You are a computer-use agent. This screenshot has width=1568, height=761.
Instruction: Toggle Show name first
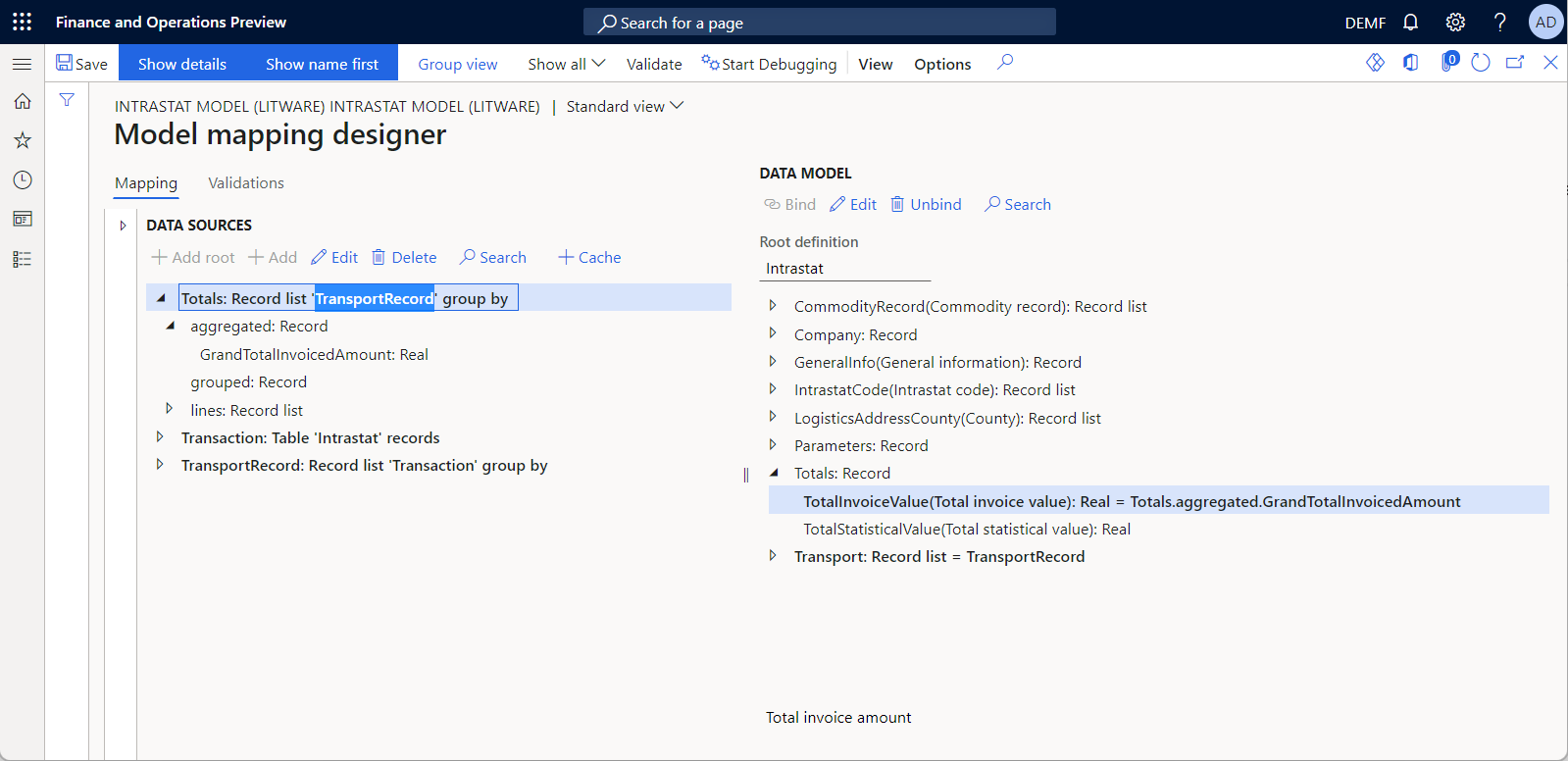[322, 64]
